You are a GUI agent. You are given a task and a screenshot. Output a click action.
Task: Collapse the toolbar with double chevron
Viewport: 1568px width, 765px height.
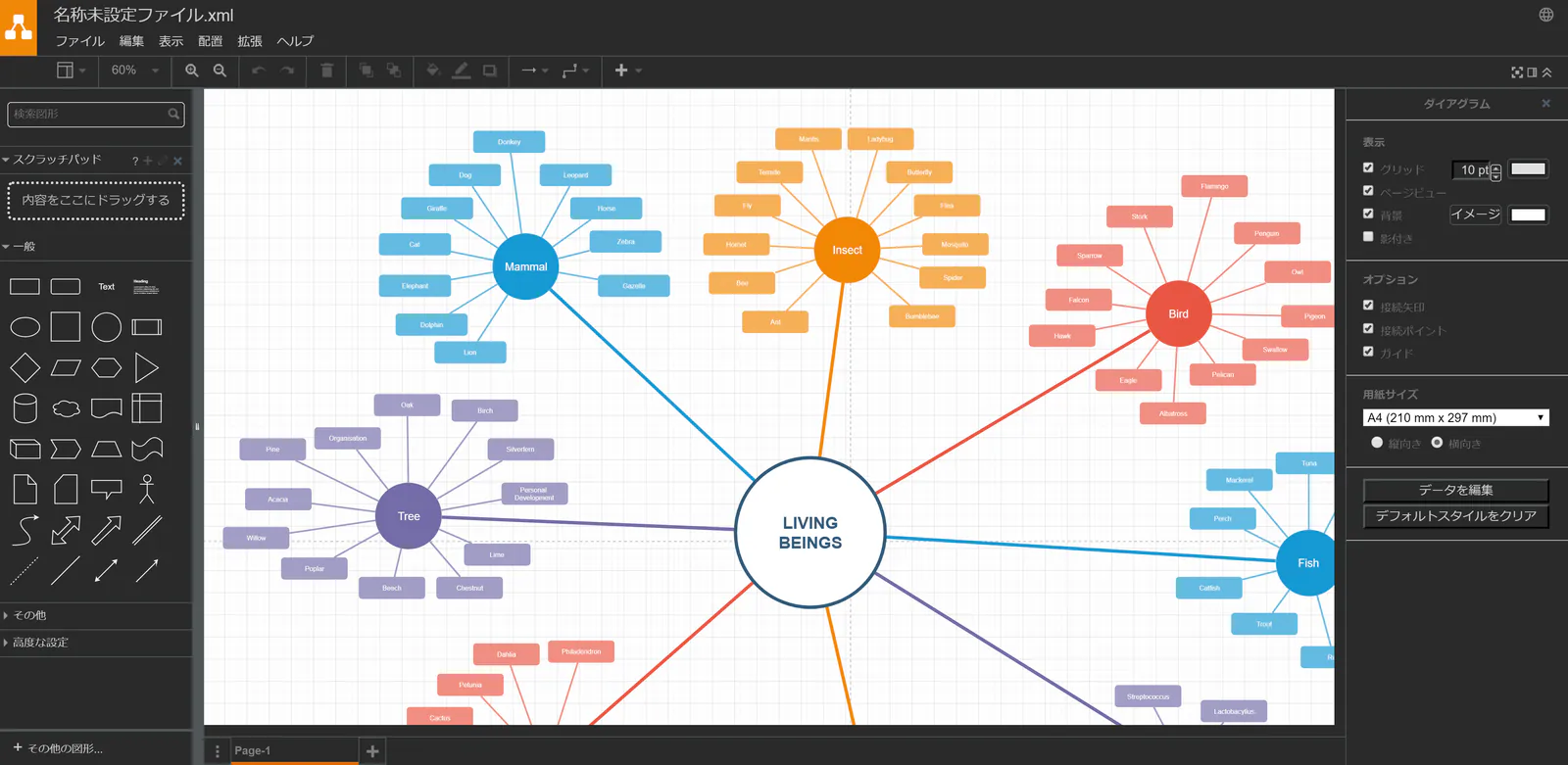click(x=1546, y=72)
